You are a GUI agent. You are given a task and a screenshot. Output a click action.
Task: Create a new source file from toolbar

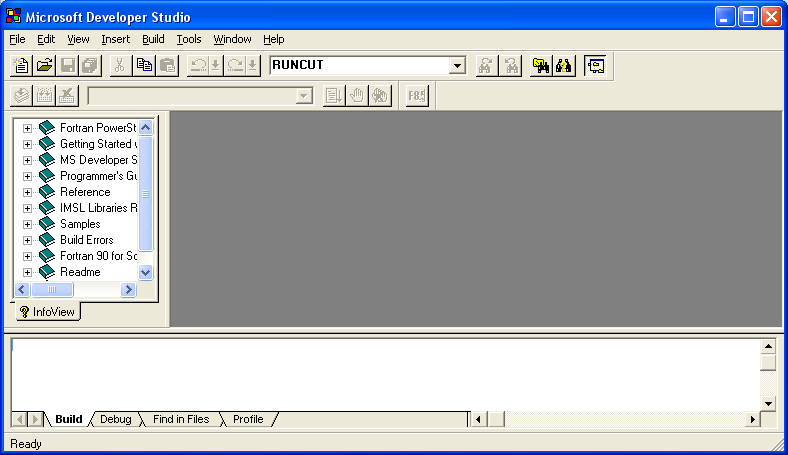tap(21, 65)
